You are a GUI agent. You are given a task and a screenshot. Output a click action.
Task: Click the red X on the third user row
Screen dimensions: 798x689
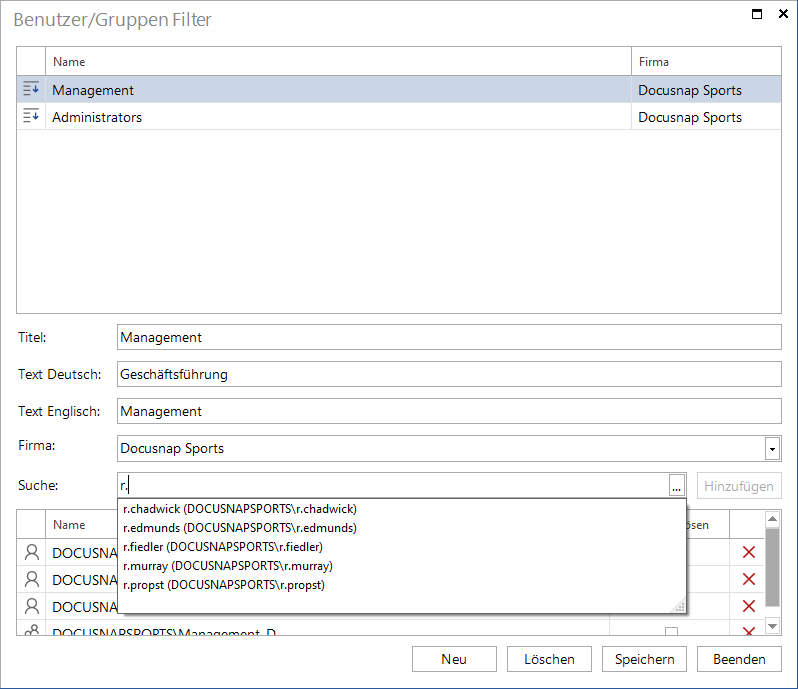click(x=748, y=606)
